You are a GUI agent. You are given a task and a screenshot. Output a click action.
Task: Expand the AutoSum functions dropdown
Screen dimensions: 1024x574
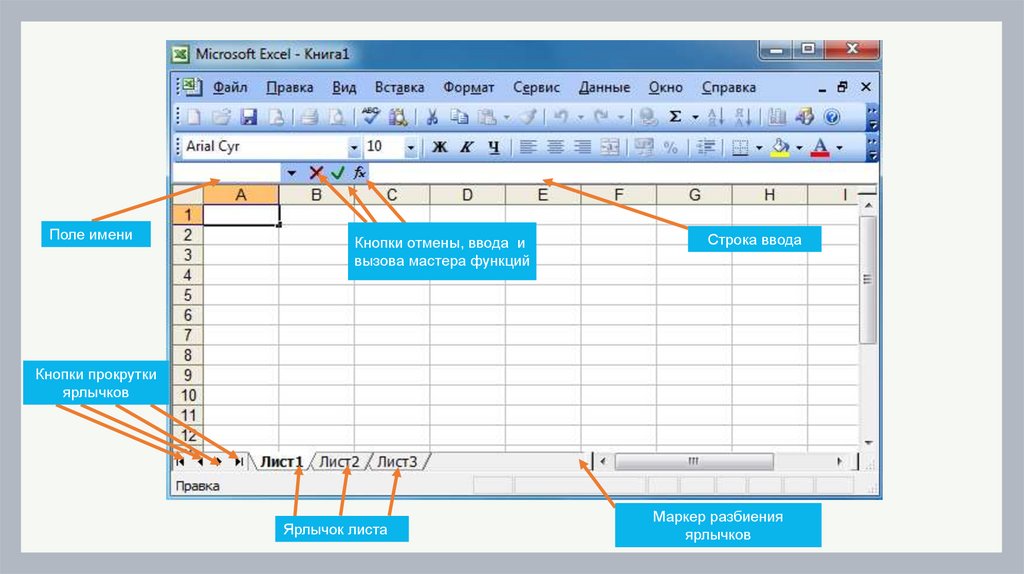695,118
